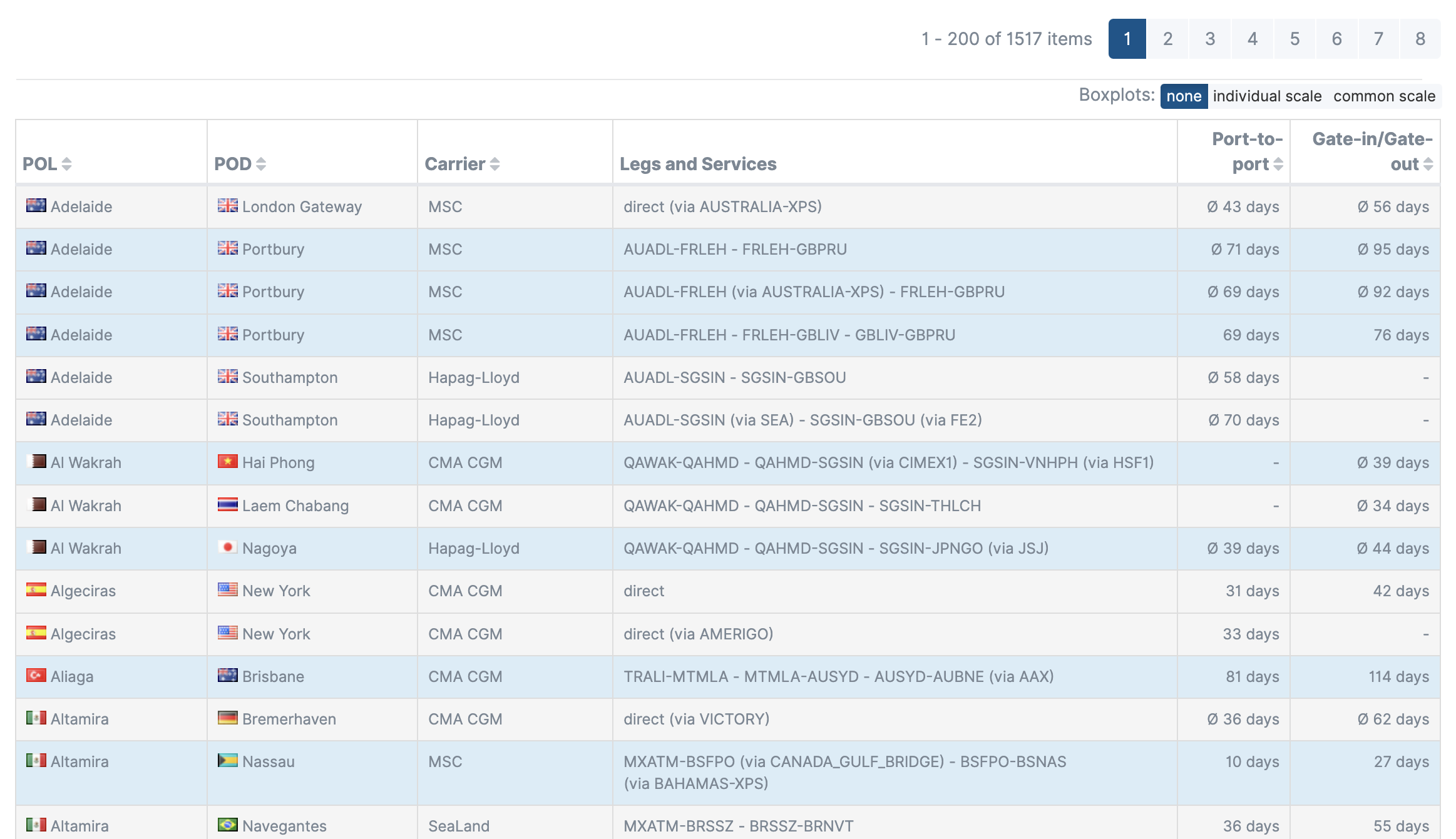Set boxplots to individual scale

(1267, 96)
